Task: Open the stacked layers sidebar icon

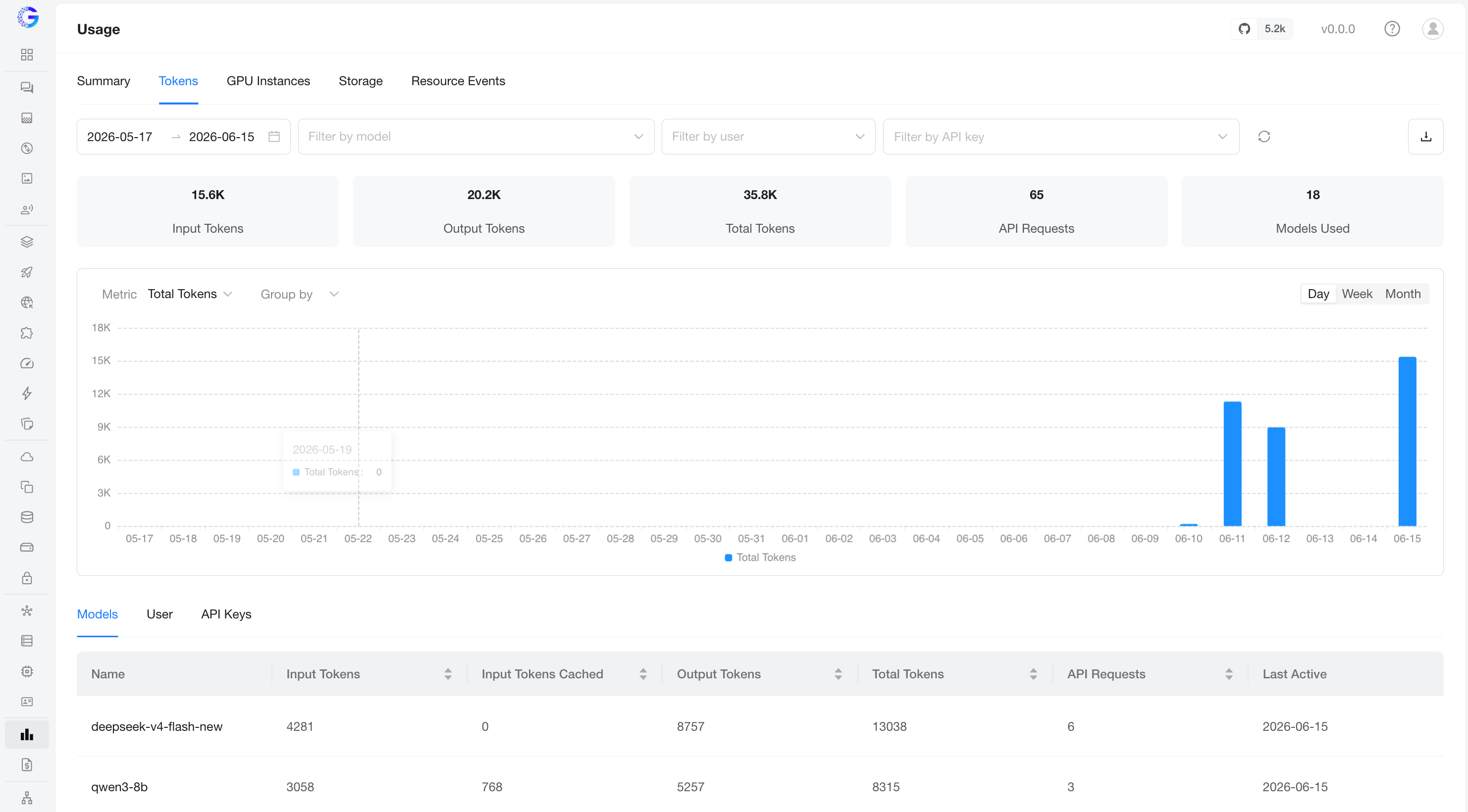Action: coord(27,242)
